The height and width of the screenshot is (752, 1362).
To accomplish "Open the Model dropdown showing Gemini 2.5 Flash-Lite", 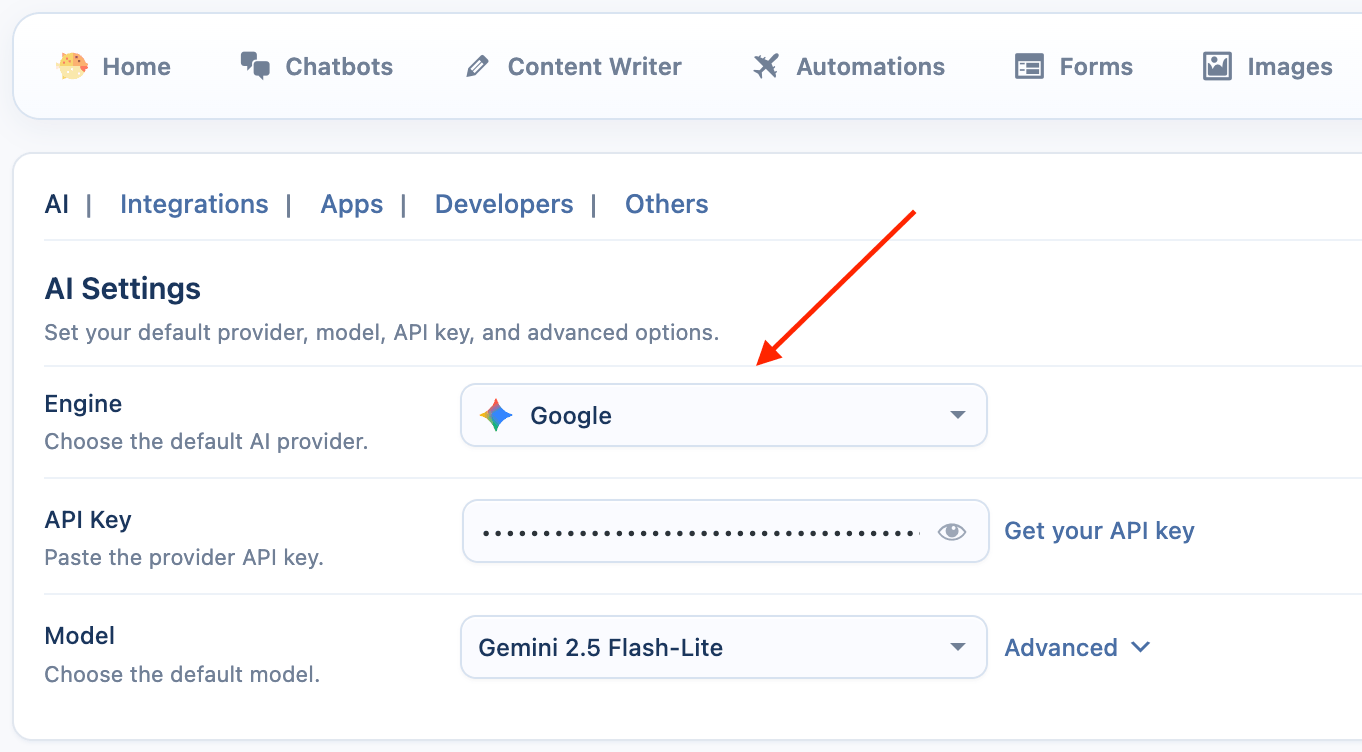I will 723,647.
